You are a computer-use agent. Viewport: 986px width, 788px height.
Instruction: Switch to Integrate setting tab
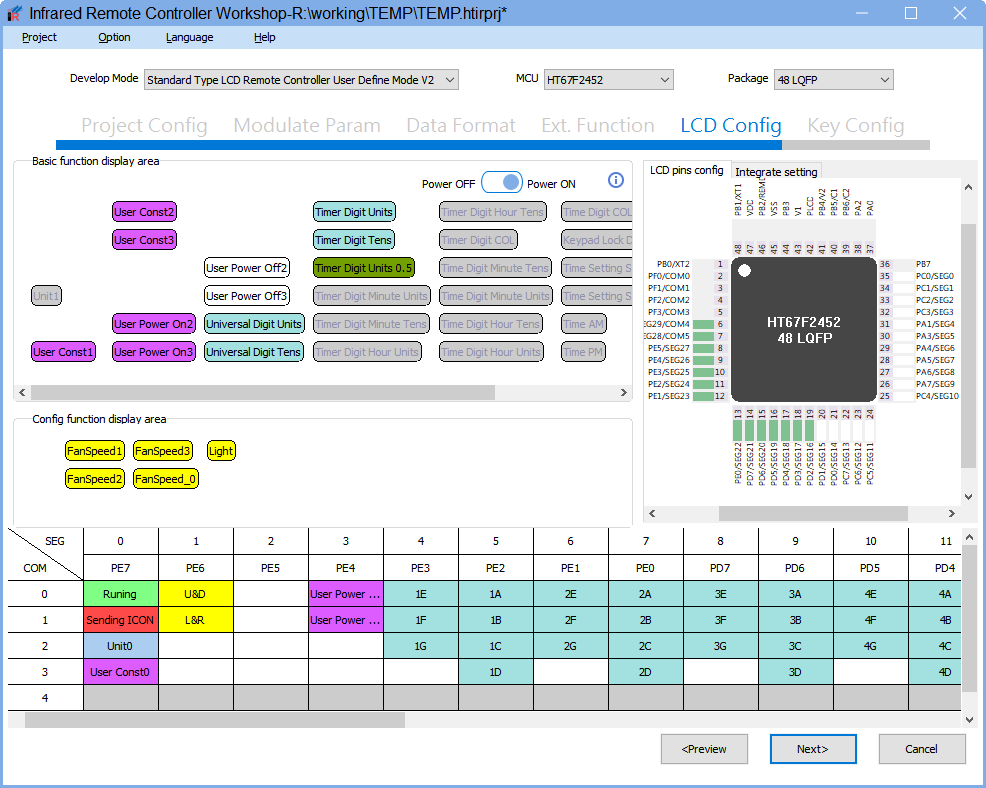click(777, 172)
